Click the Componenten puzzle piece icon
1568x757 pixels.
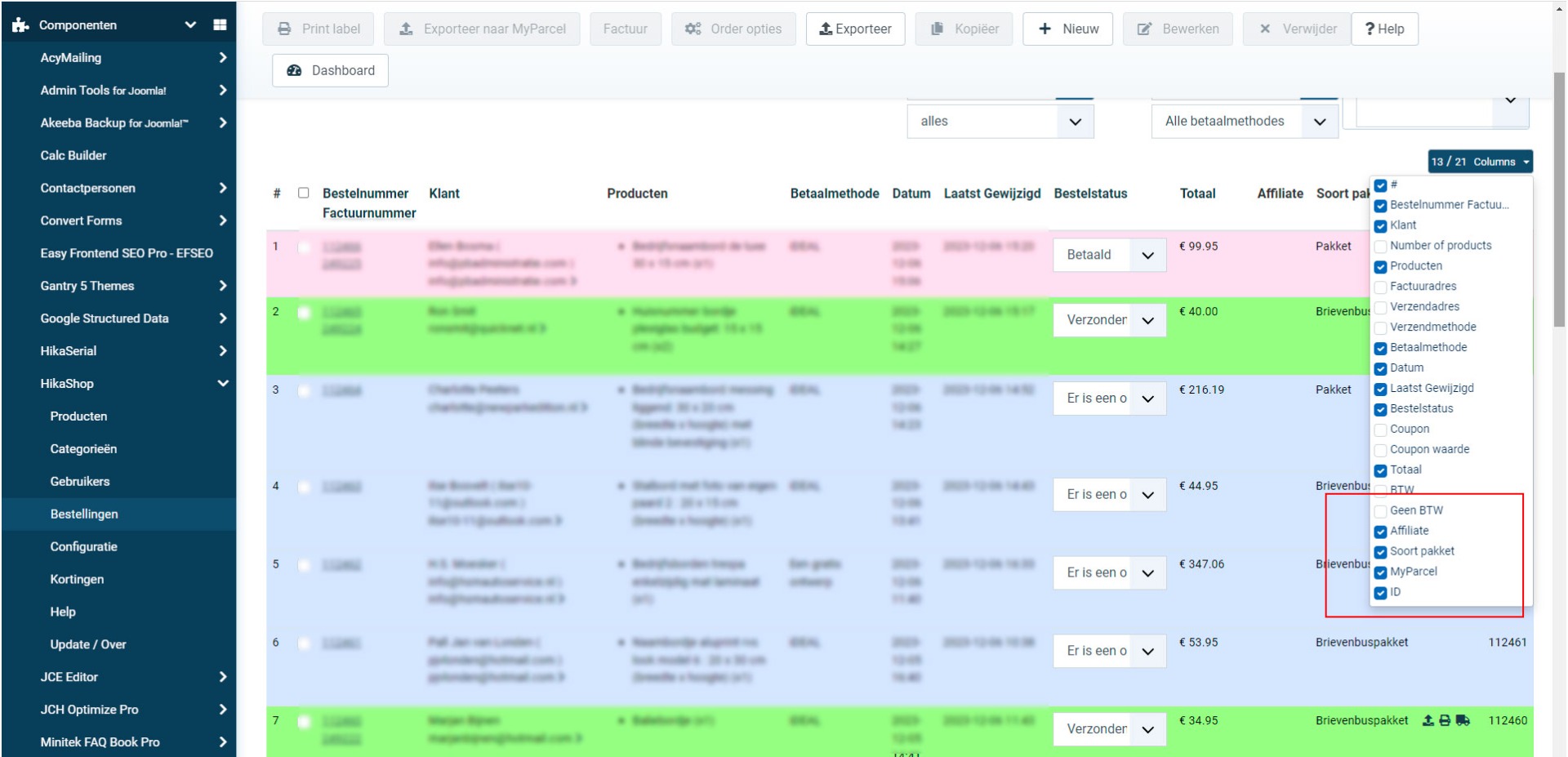(x=20, y=25)
